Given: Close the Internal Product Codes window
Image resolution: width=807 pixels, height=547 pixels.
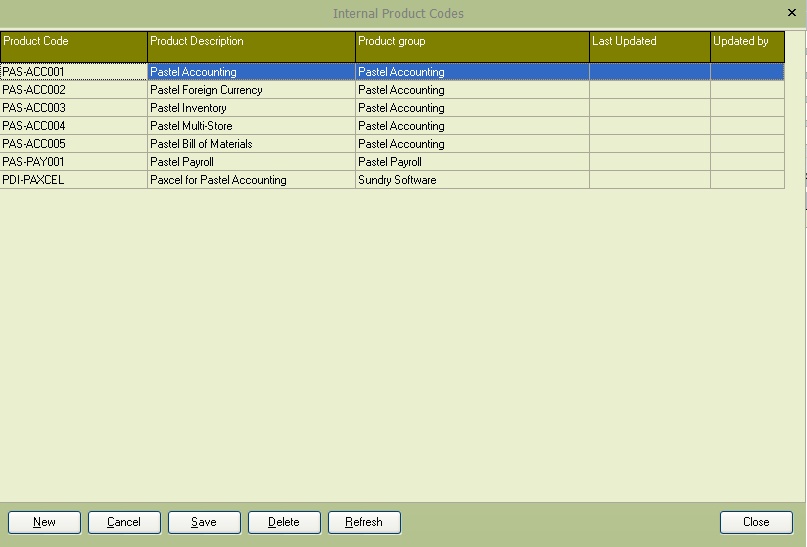Looking at the screenshot, I should (x=793, y=13).
